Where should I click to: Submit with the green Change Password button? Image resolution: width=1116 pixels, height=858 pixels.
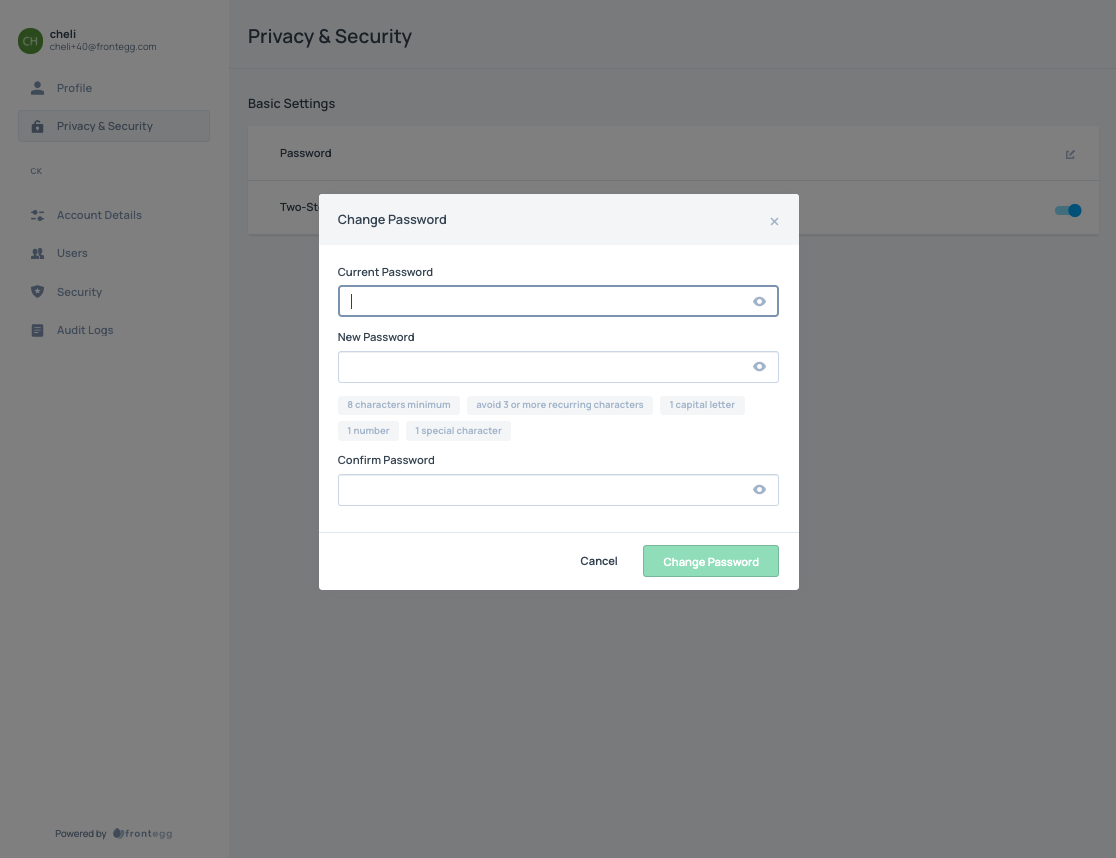point(710,561)
